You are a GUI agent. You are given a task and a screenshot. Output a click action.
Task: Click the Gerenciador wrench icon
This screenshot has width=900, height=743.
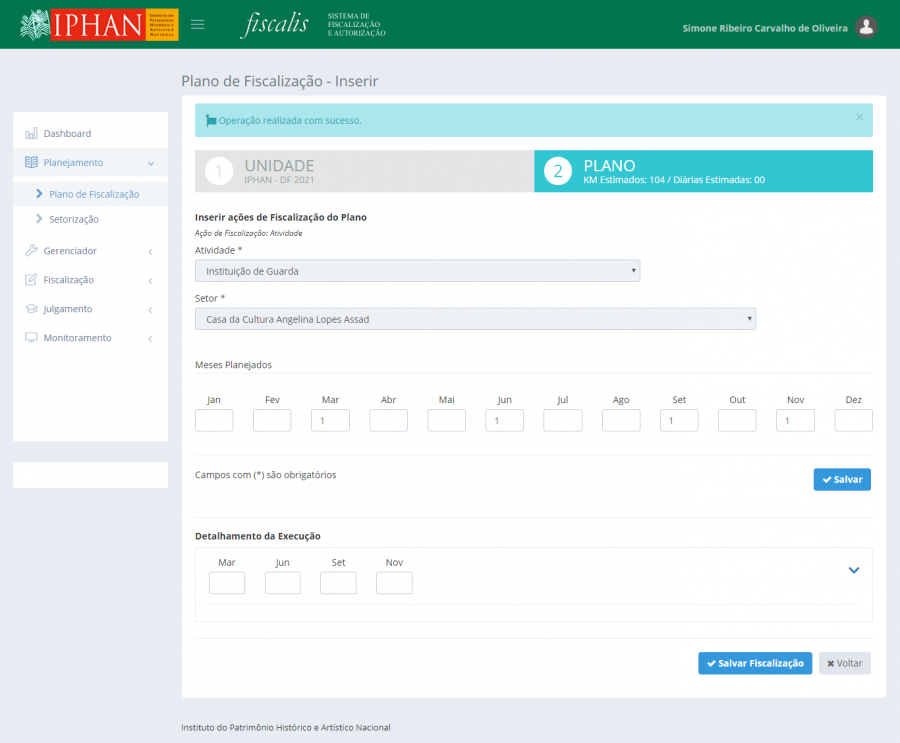(31, 251)
